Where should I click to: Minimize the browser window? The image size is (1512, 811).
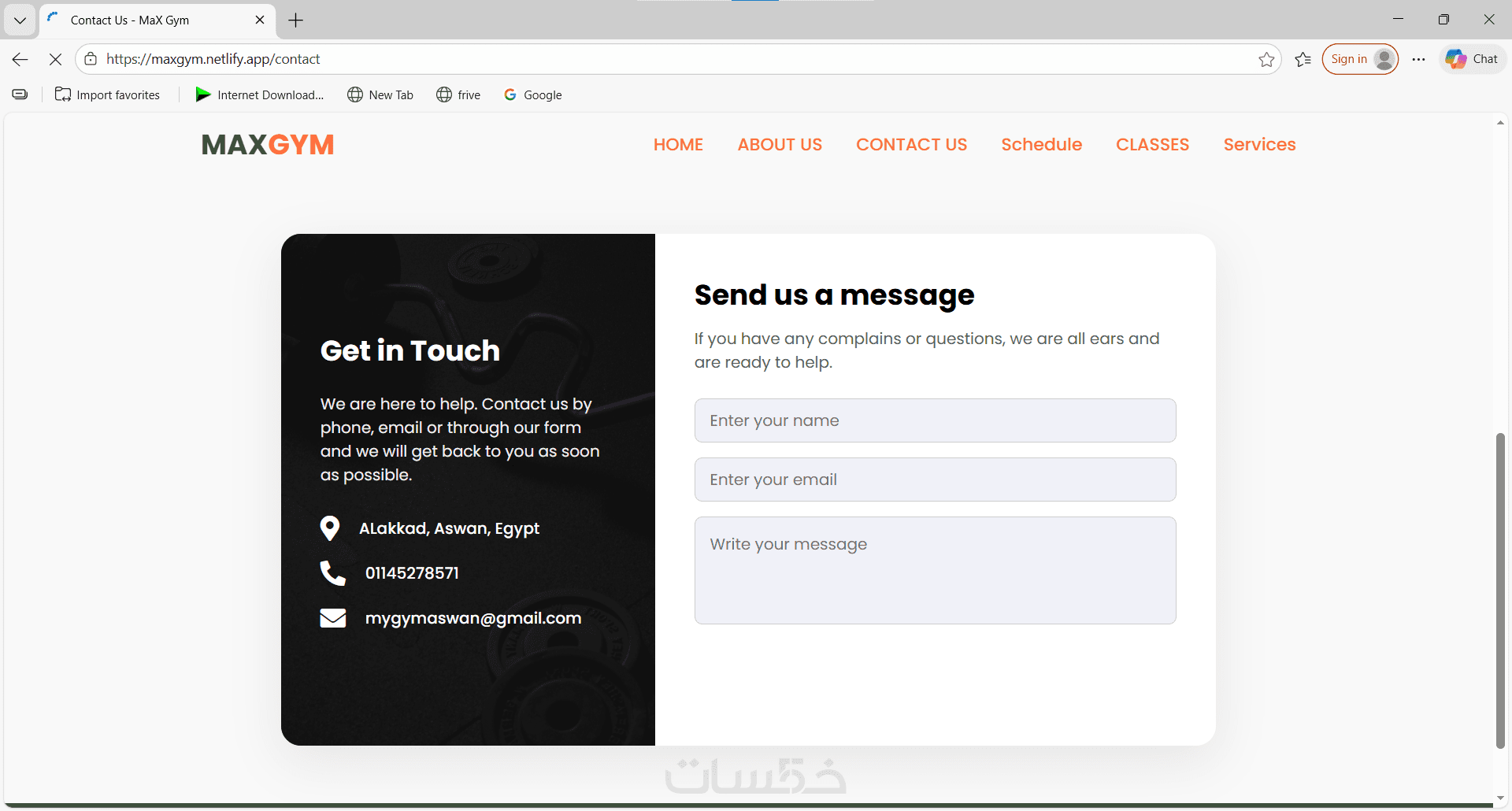click(1398, 20)
